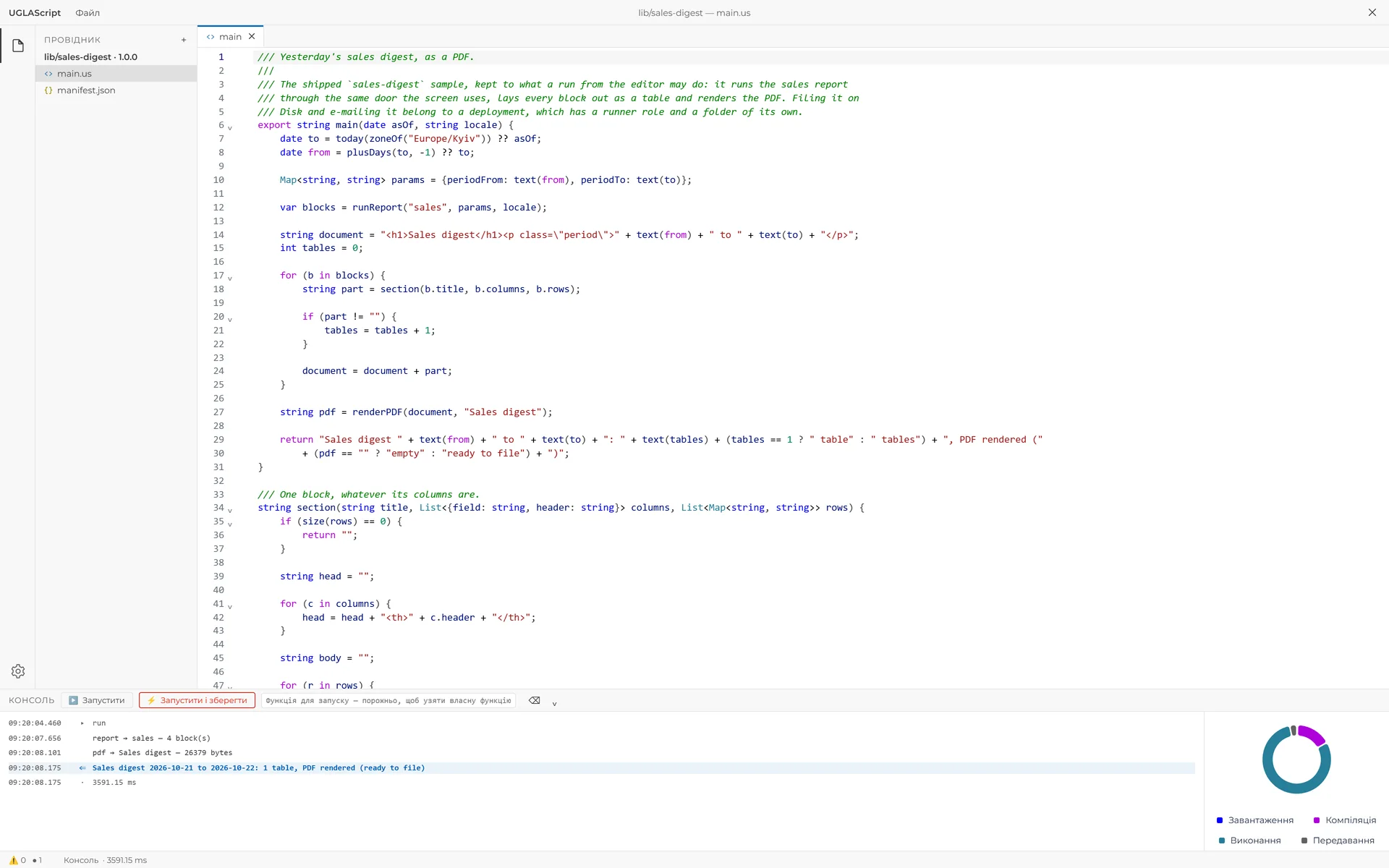Collapse the main function fold at line 6

230,128
